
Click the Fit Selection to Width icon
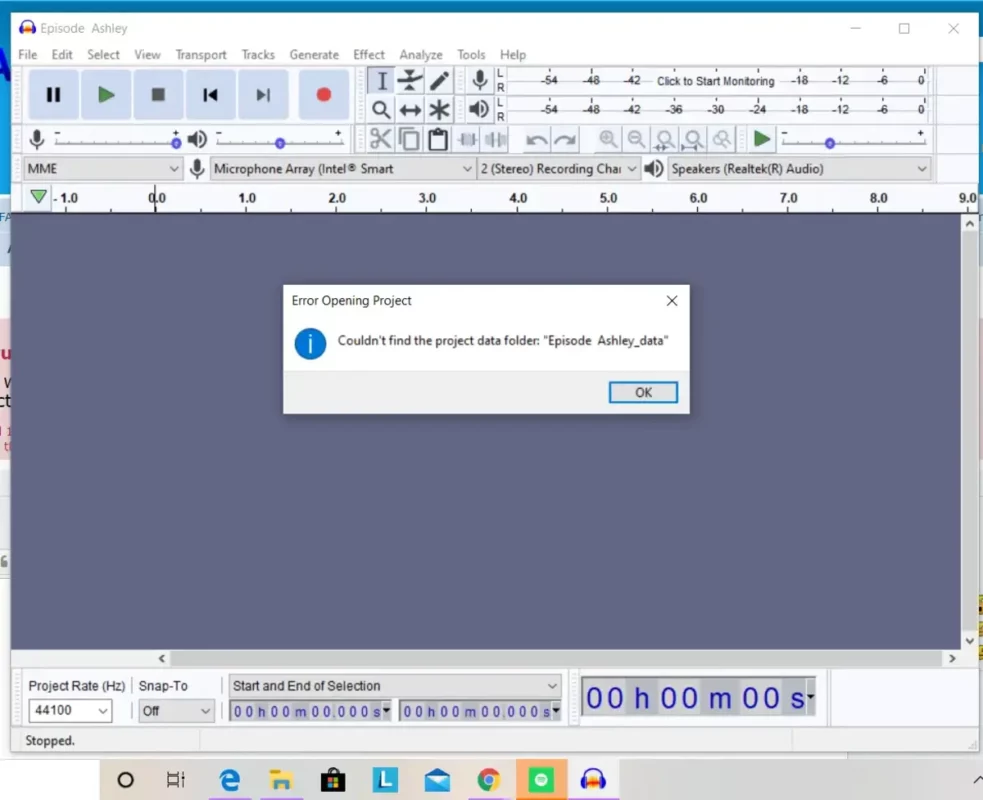tap(665, 139)
